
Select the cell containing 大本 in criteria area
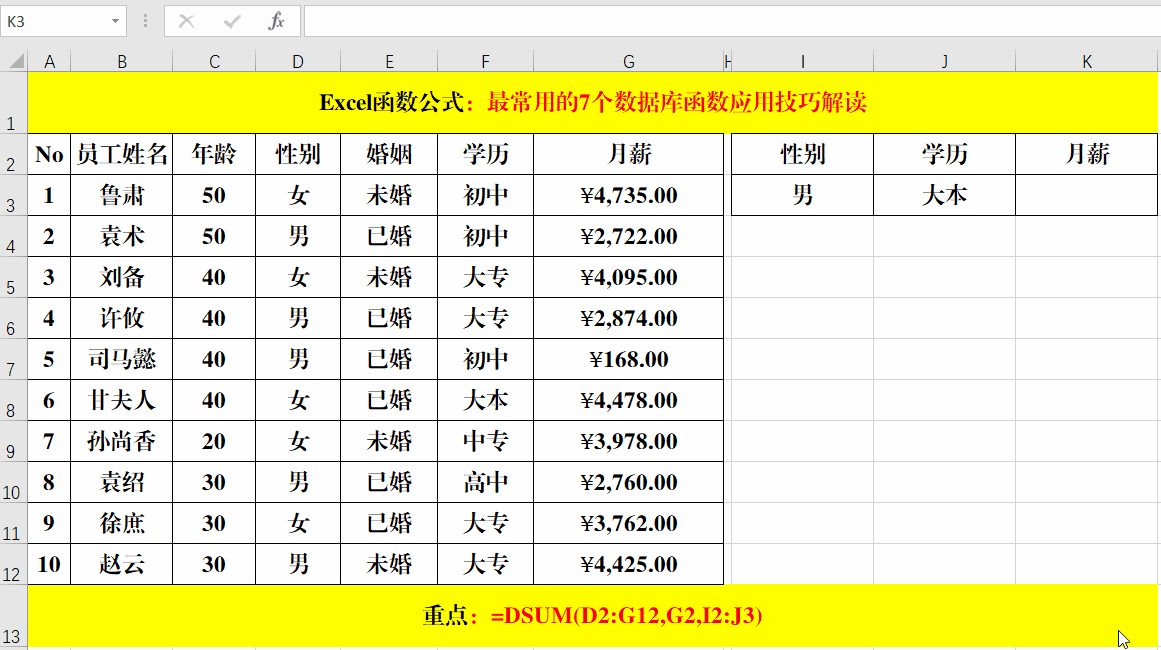point(944,196)
